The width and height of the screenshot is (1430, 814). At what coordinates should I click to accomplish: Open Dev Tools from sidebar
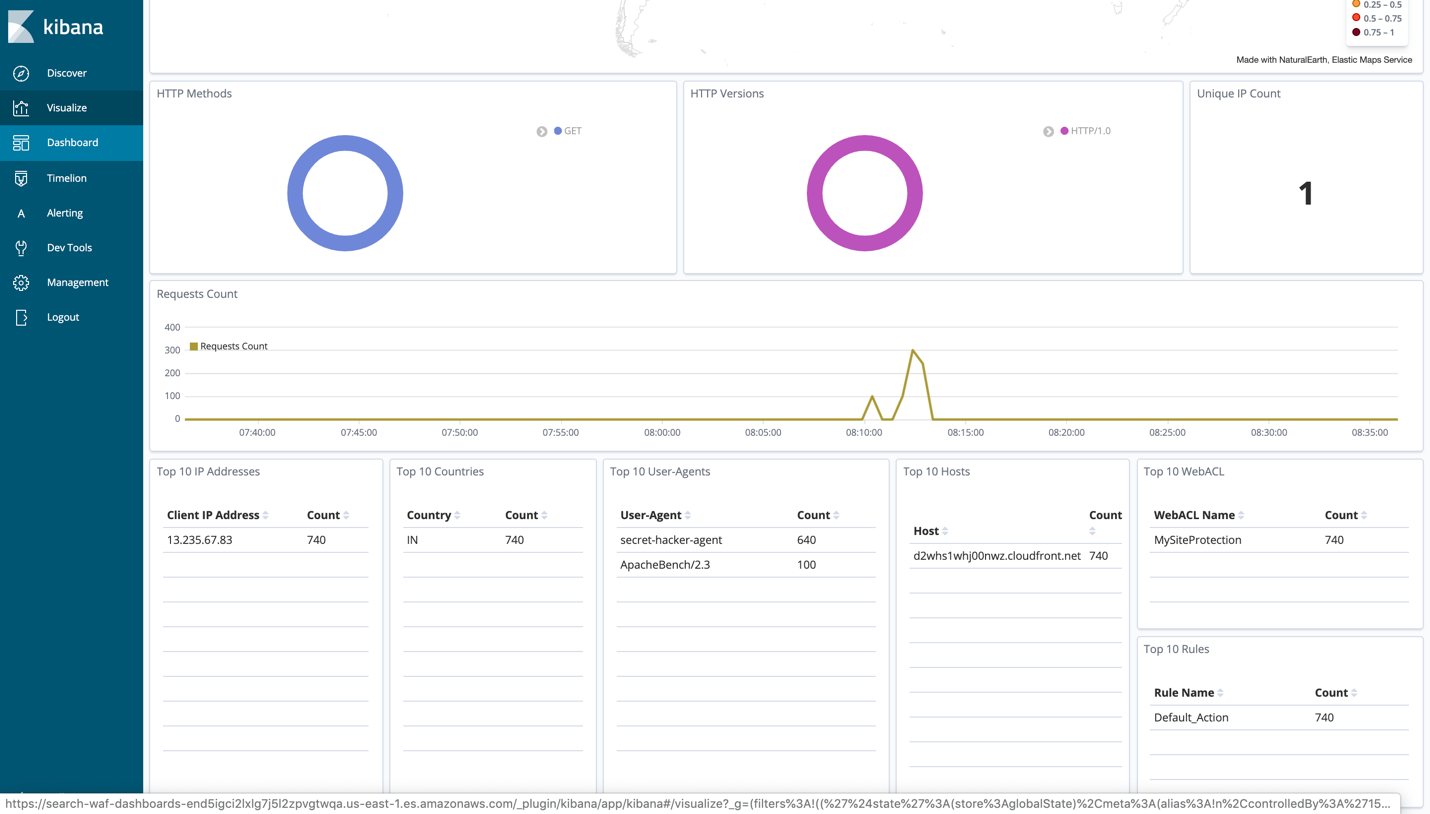pos(71,248)
